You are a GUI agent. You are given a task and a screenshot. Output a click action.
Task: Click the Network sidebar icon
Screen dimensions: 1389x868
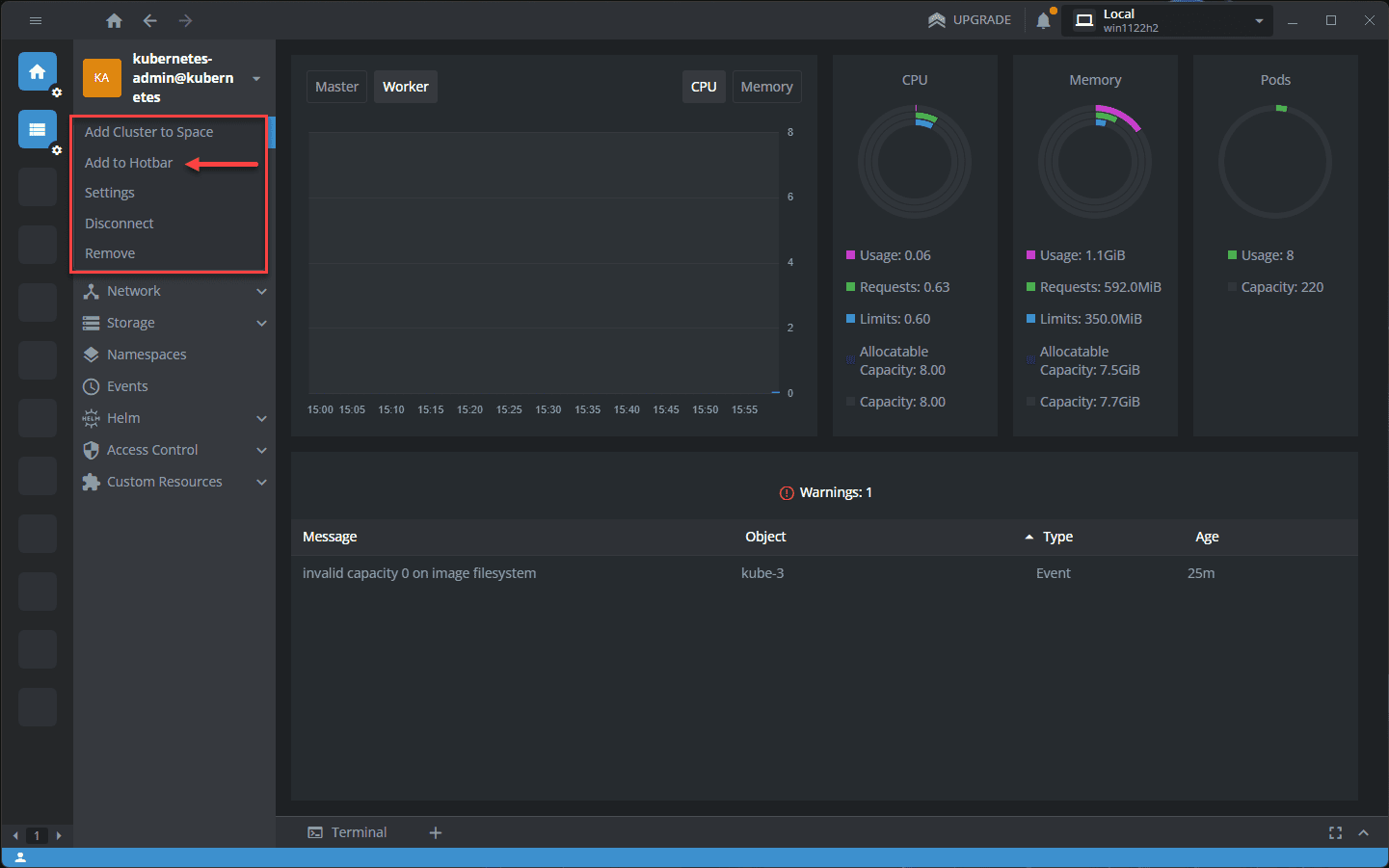pos(92,291)
